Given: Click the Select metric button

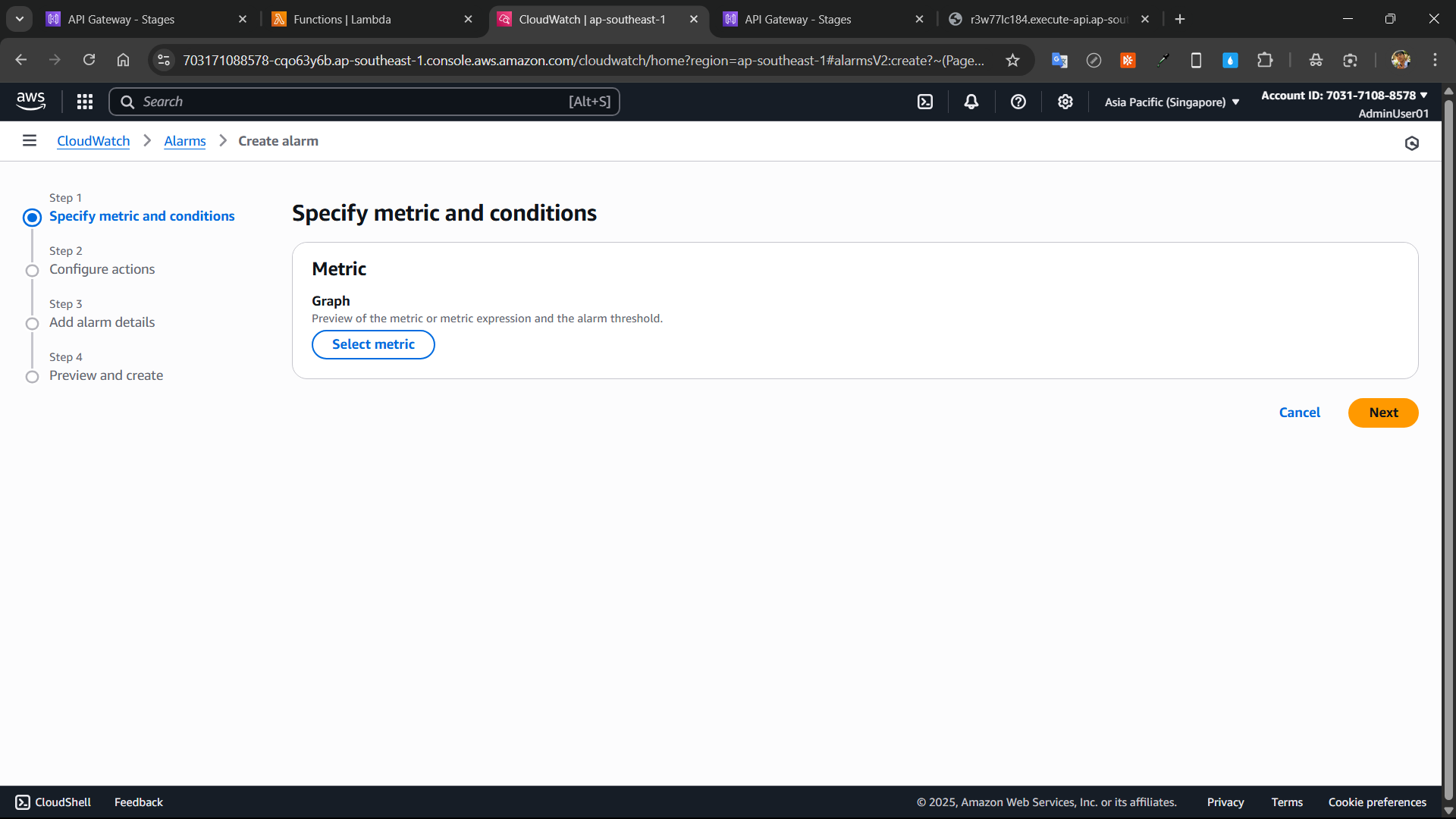Looking at the screenshot, I should pos(373,344).
